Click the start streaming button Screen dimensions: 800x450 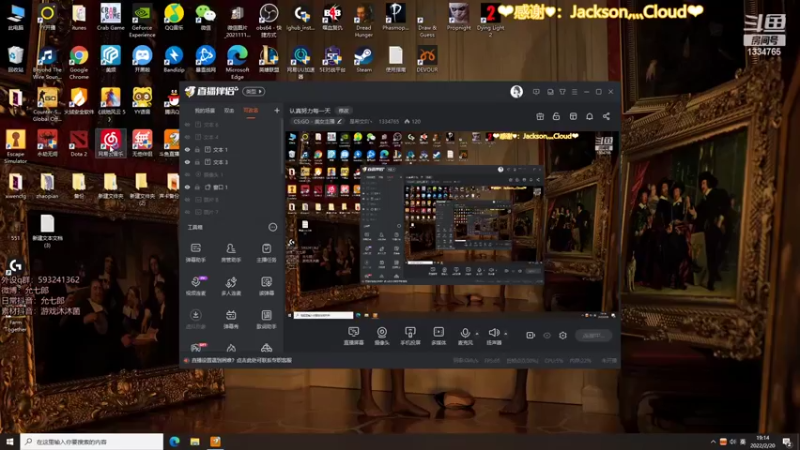[x=593, y=335]
